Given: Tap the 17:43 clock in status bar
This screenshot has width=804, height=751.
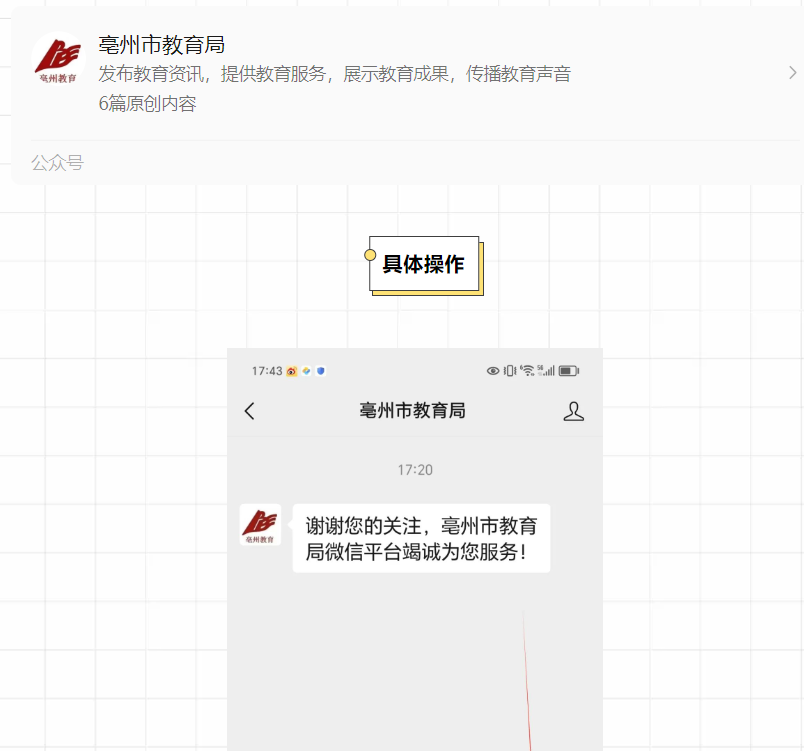Looking at the screenshot, I should 267,371.
